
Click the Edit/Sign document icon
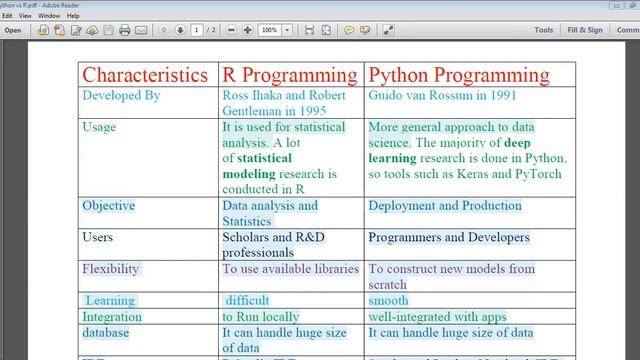pyautogui.click(x=76, y=30)
